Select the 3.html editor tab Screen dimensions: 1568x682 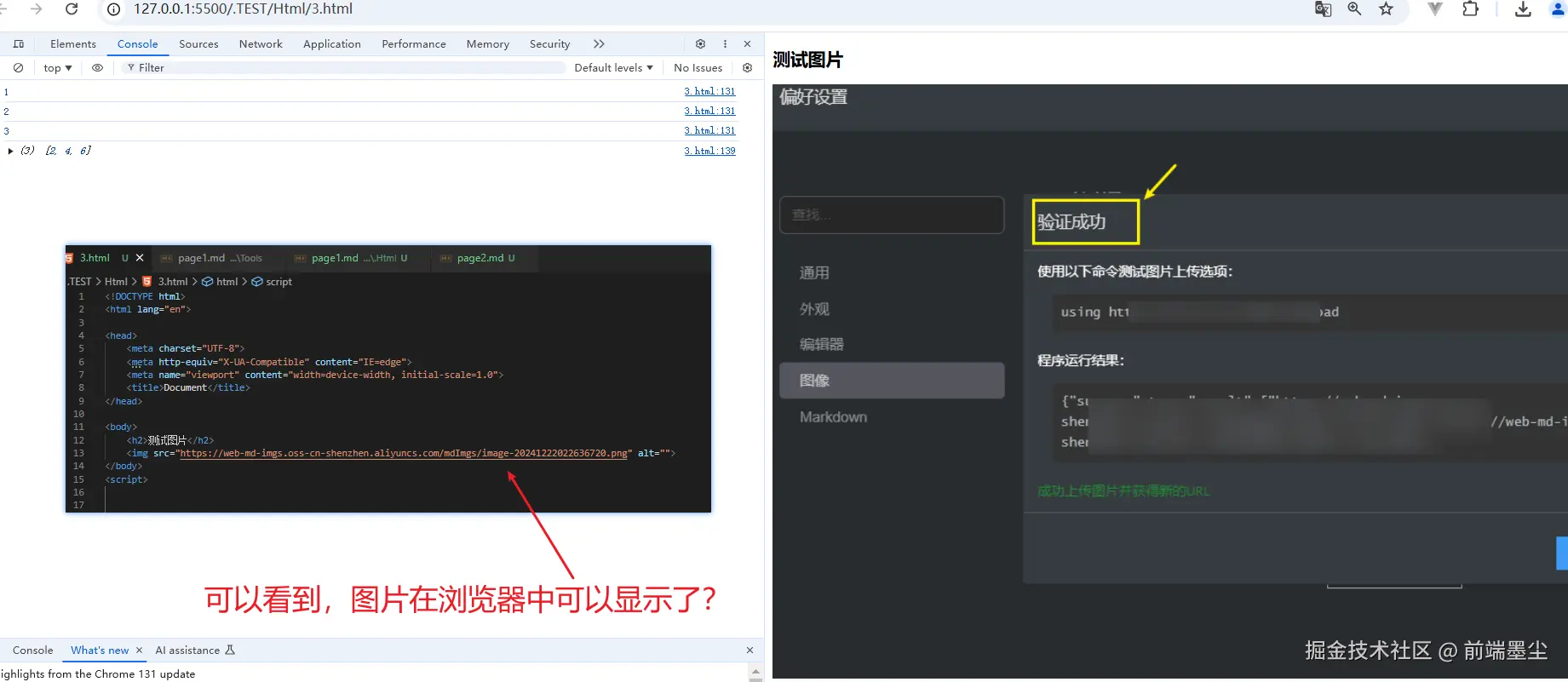[x=95, y=258]
